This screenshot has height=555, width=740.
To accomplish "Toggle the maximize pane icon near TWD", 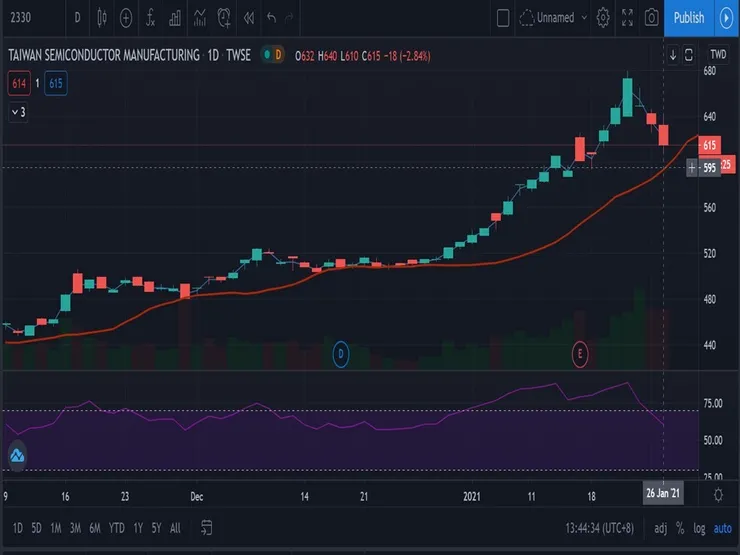I will tap(689, 55).
